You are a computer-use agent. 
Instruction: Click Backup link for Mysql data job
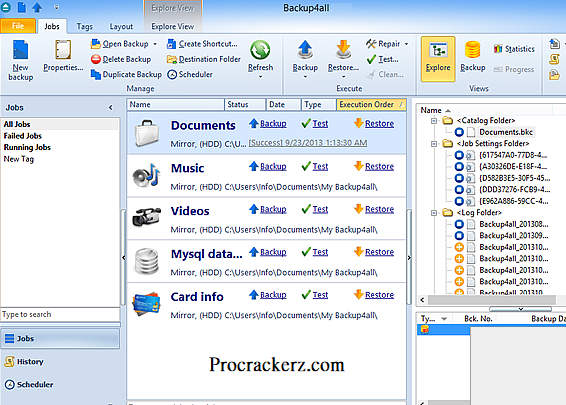[x=273, y=252]
